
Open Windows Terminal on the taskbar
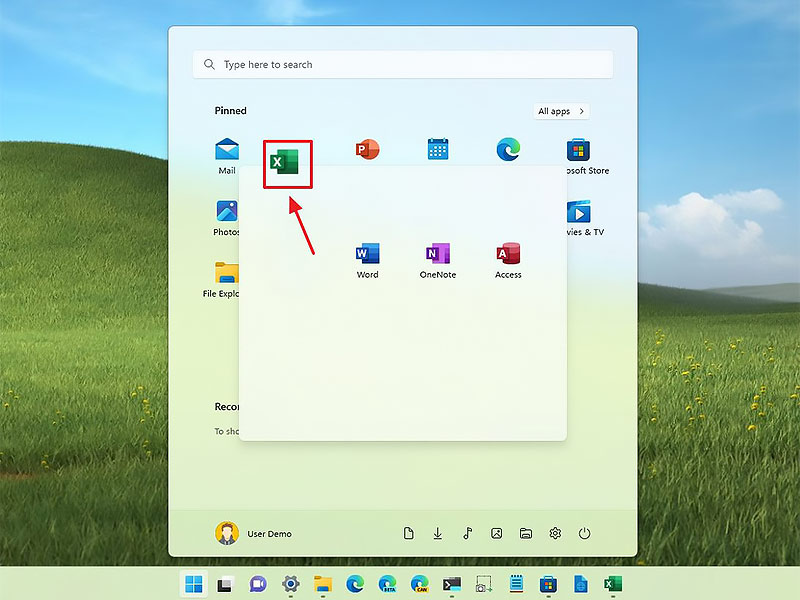click(x=452, y=584)
